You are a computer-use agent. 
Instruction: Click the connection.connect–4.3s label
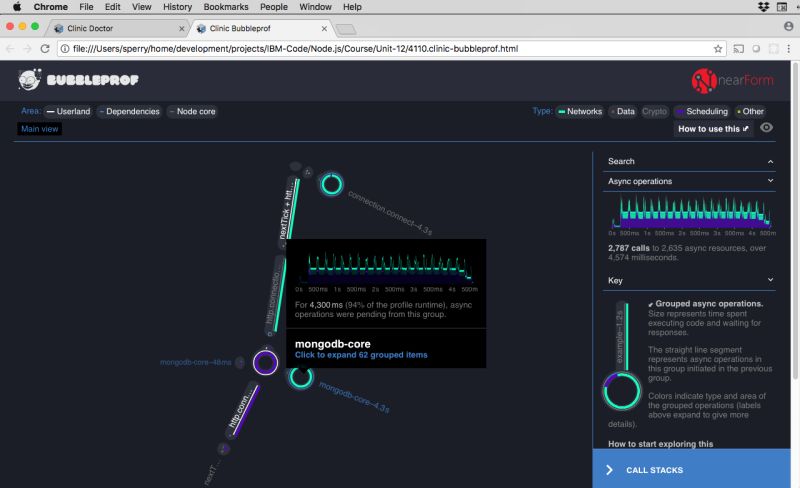click(390, 212)
